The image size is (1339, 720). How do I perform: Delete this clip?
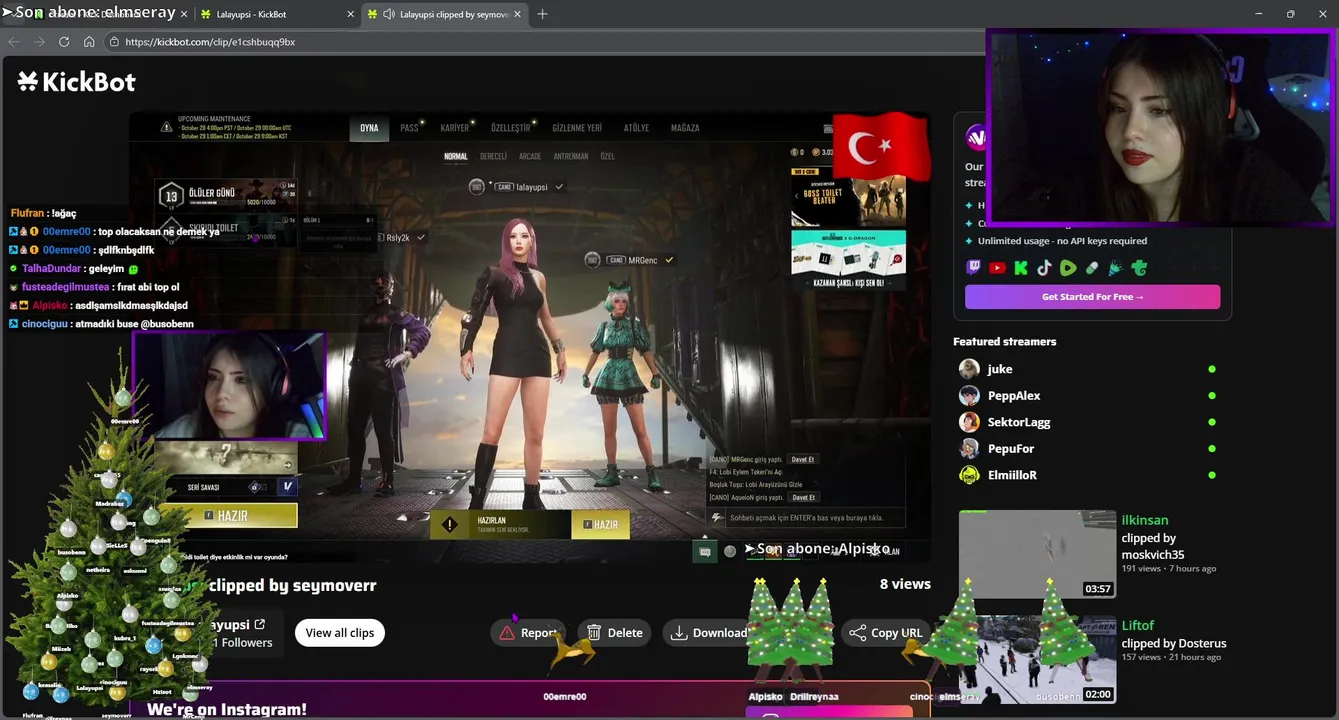coord(615,633)
